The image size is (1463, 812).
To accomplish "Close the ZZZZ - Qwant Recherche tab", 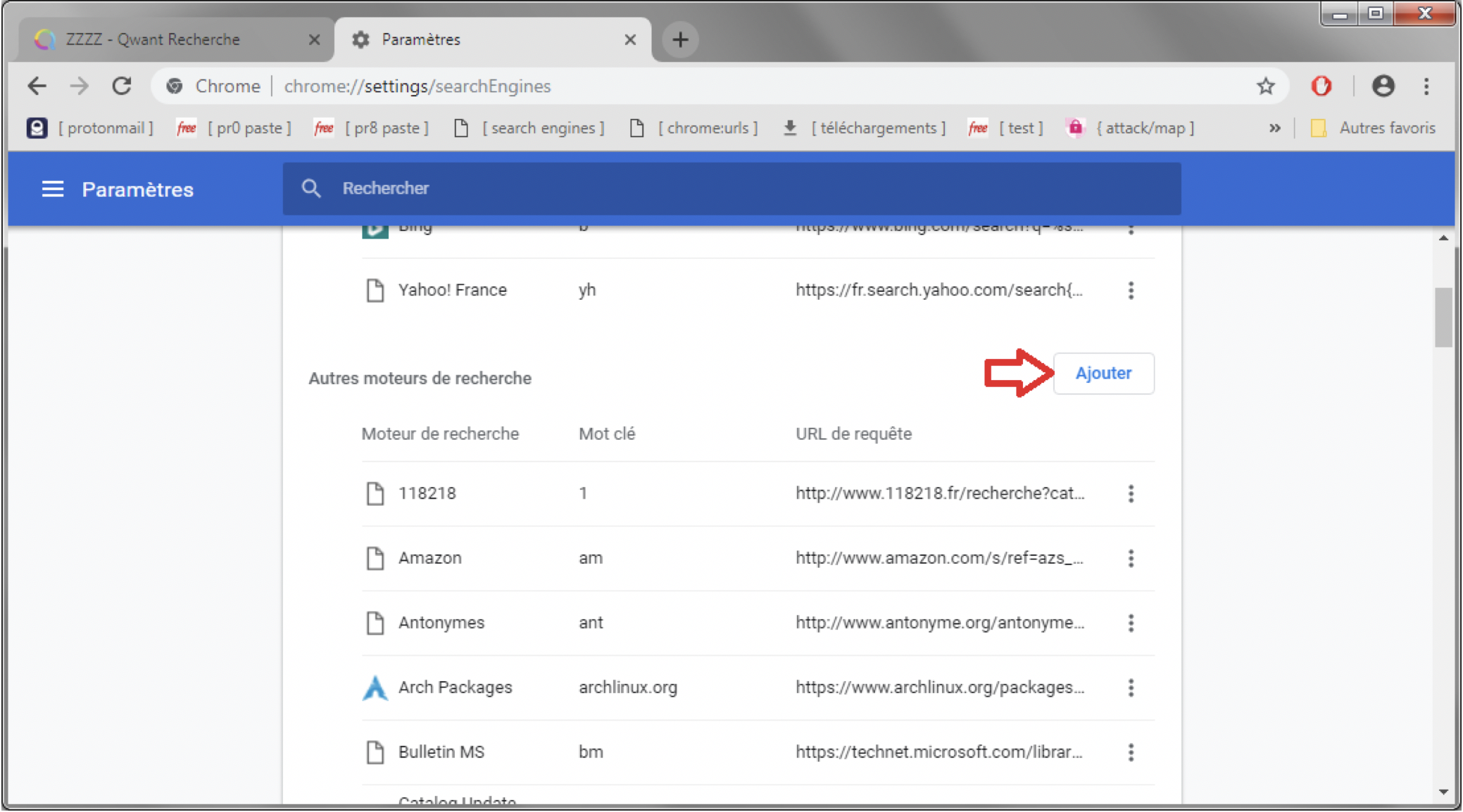I will click(x=314, y=40).
